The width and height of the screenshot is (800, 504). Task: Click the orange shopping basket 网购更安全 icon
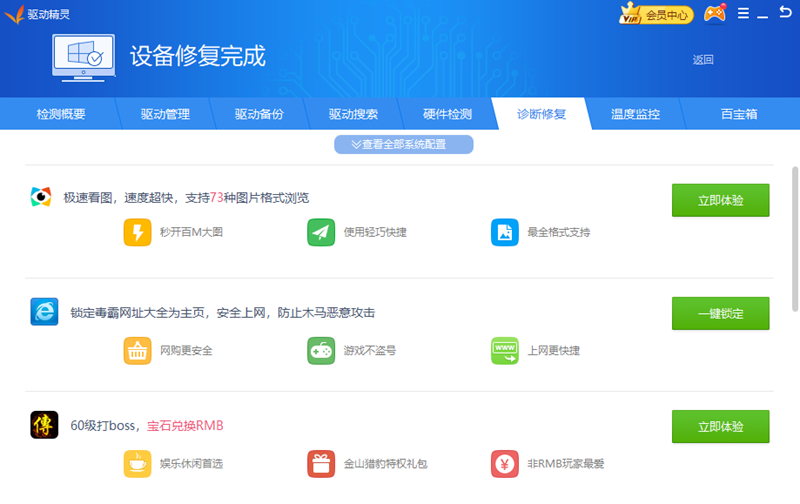pos(137,351)
